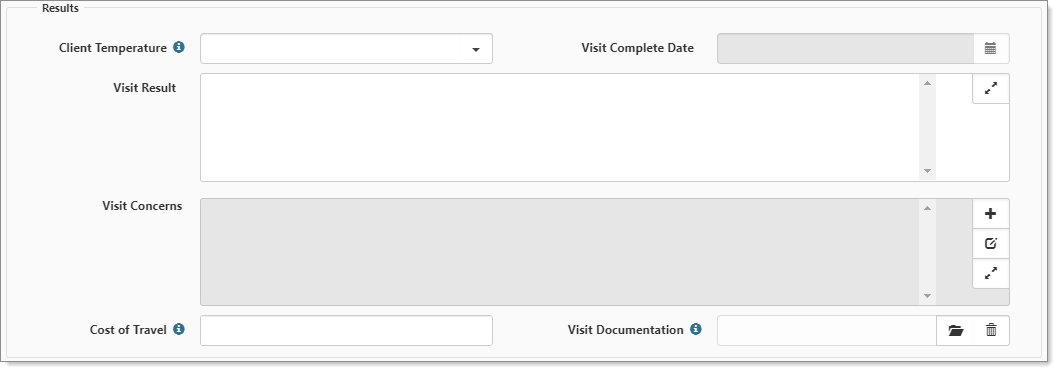Viewport: 1058px width, 372px height.
Task: Click inside the Visit Concerns list box
Action: pos(560,252)
